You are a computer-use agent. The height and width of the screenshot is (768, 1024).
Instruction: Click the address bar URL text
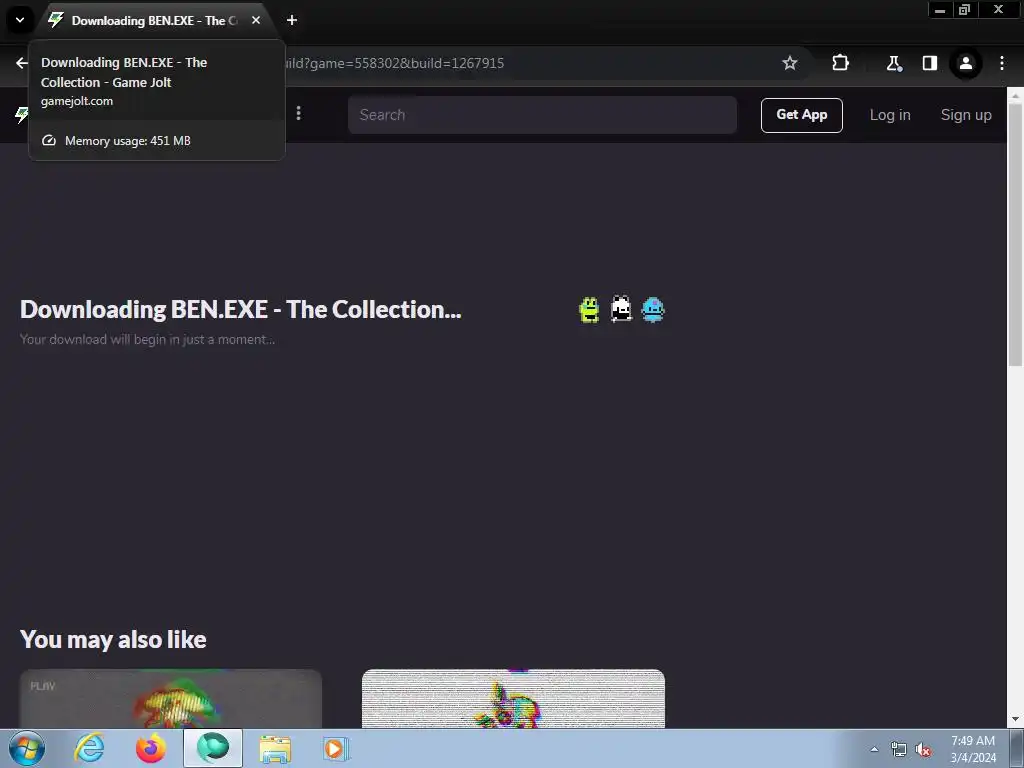(x=395, y=63)
